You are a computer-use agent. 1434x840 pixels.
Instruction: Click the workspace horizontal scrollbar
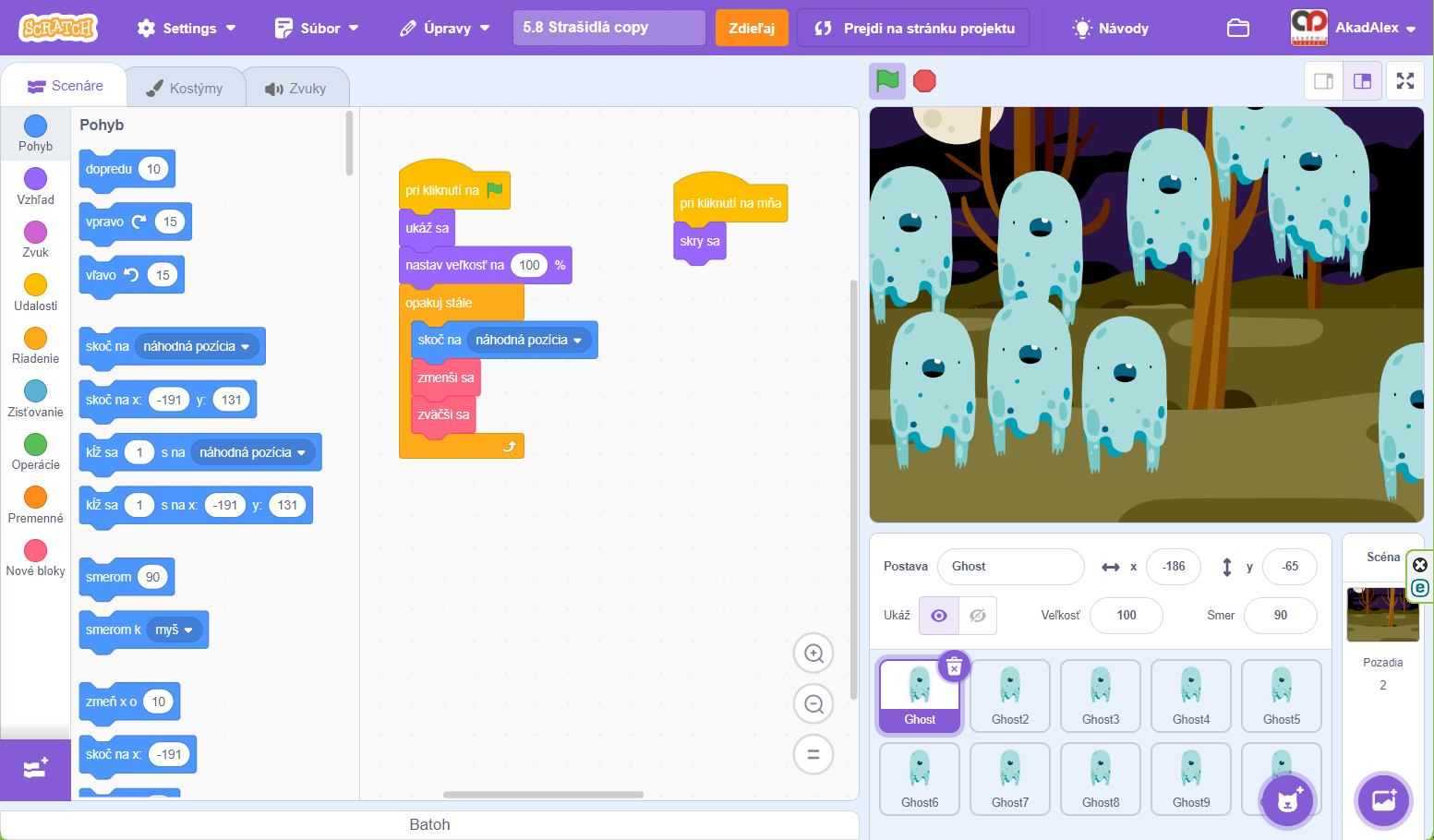pos(543,794)
